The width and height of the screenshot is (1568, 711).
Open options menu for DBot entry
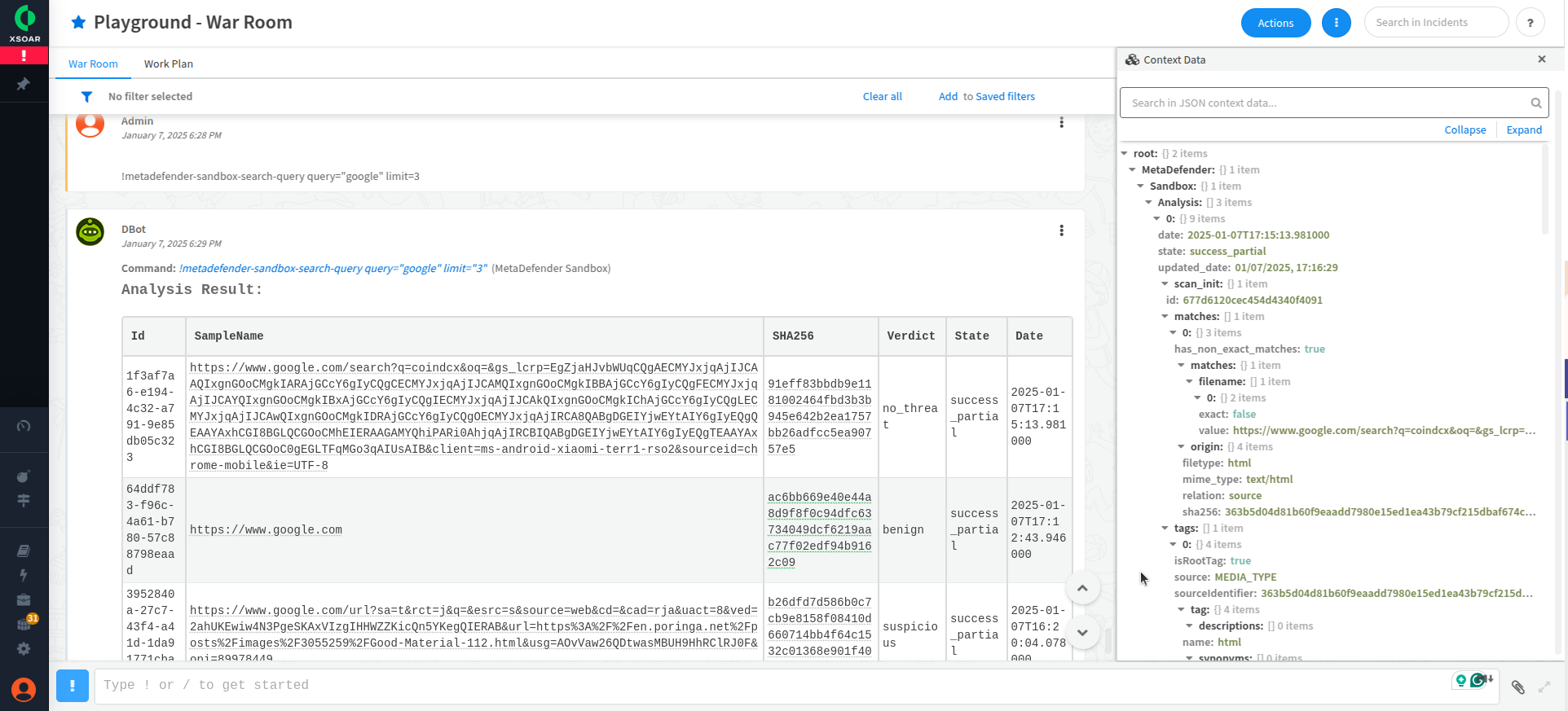[x=1061, y=230]
